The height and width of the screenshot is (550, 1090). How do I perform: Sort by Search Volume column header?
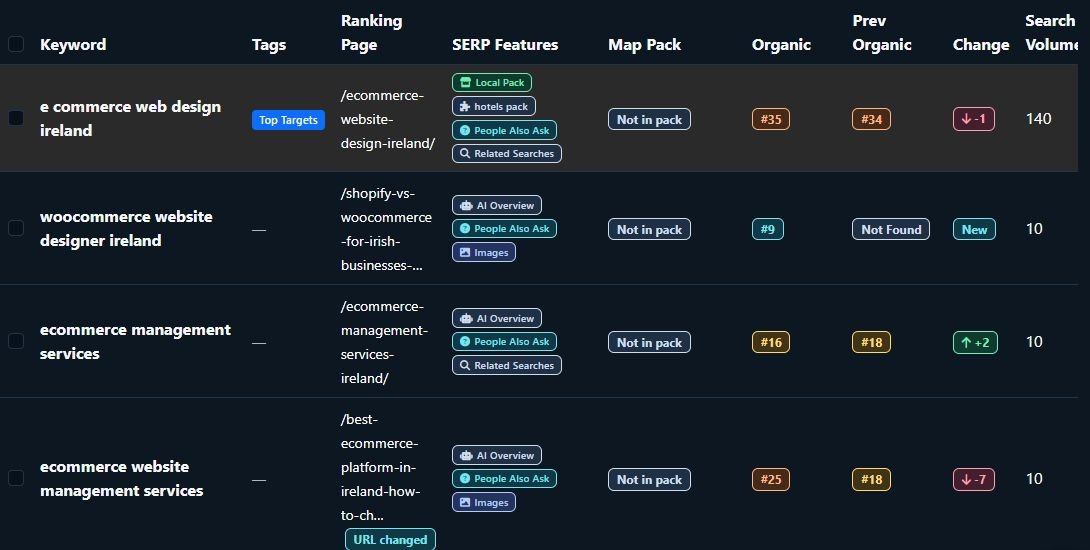[1051, 33]
